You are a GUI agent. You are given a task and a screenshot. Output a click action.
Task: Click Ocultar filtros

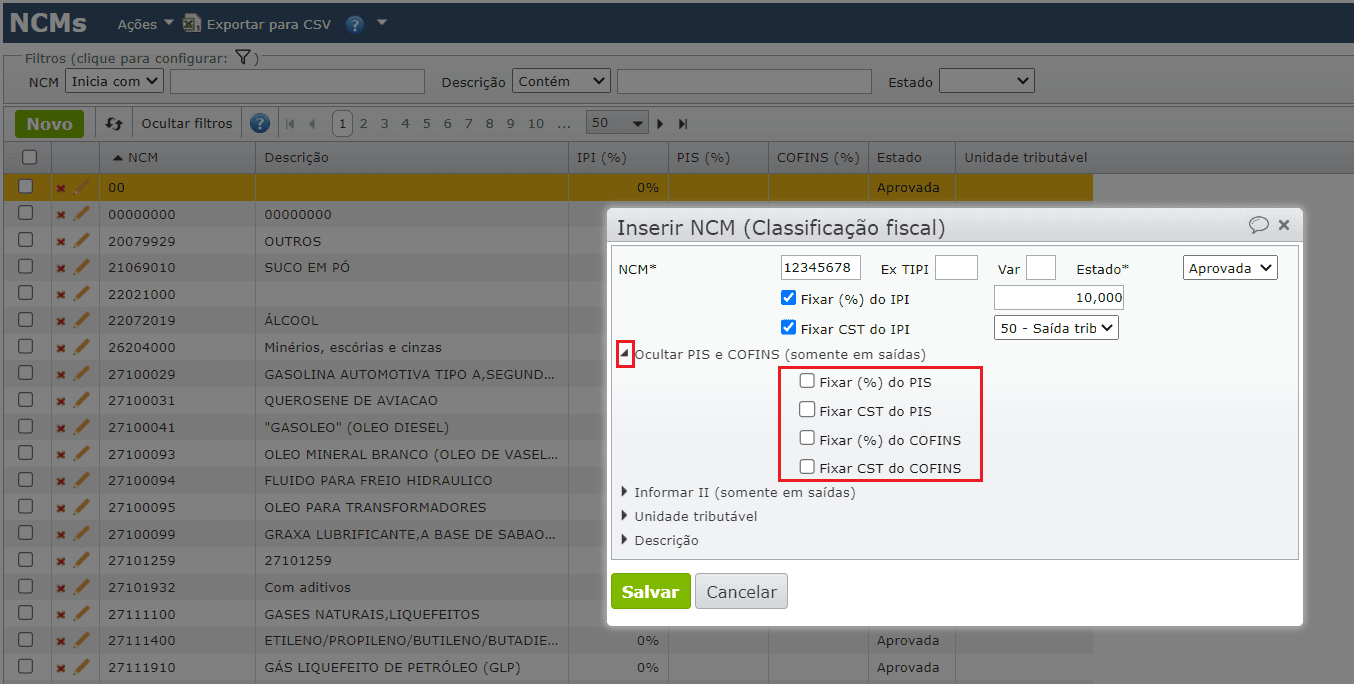187,124
